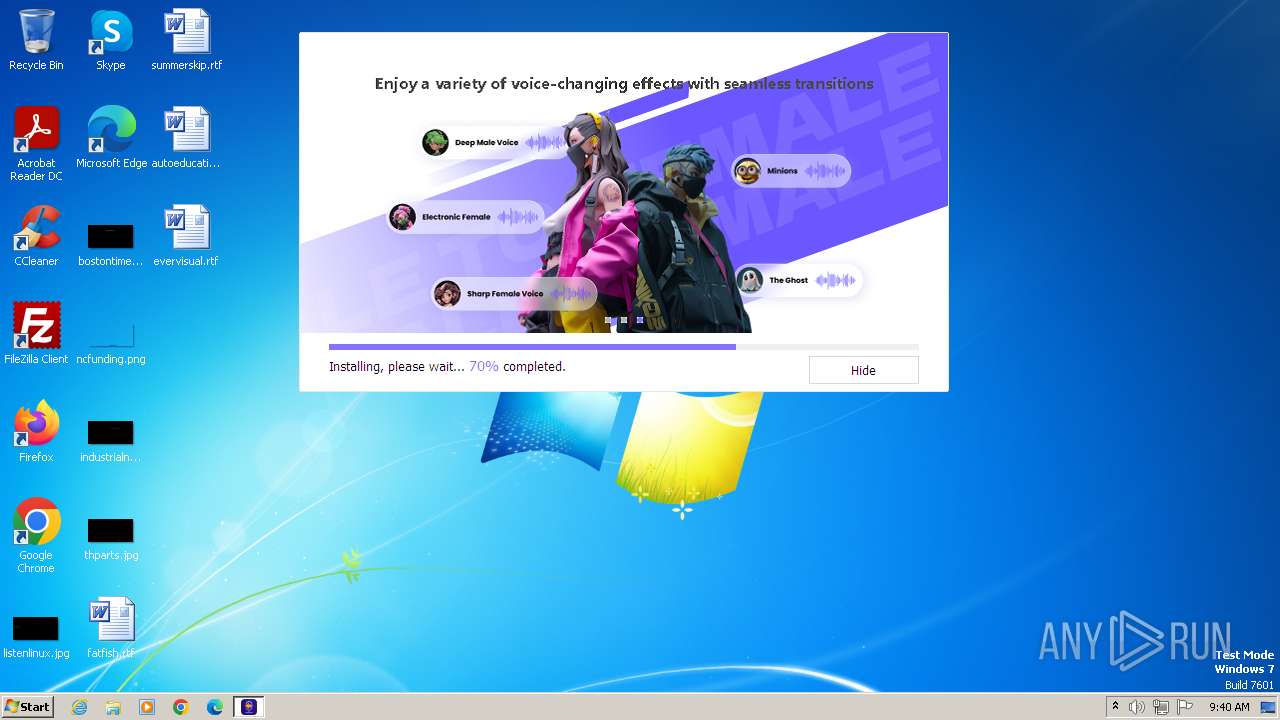The image size is (1280, 720).
Task: Select the industrialn... file icon
Action: click(111, 440)
